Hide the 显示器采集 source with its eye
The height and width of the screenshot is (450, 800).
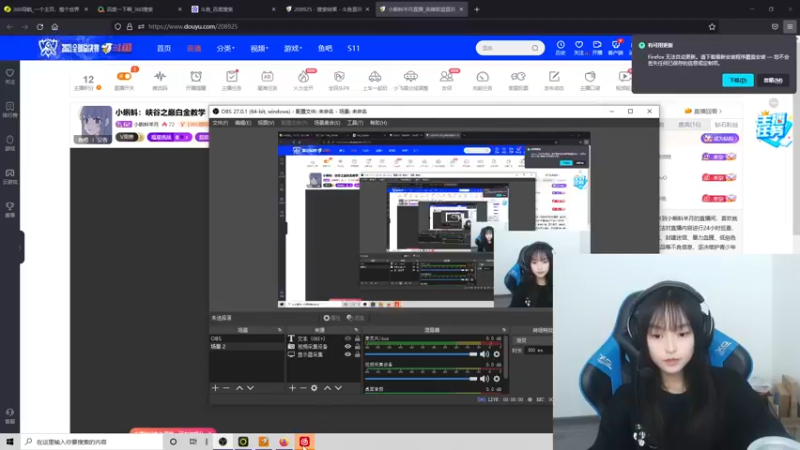pos(348,354)
